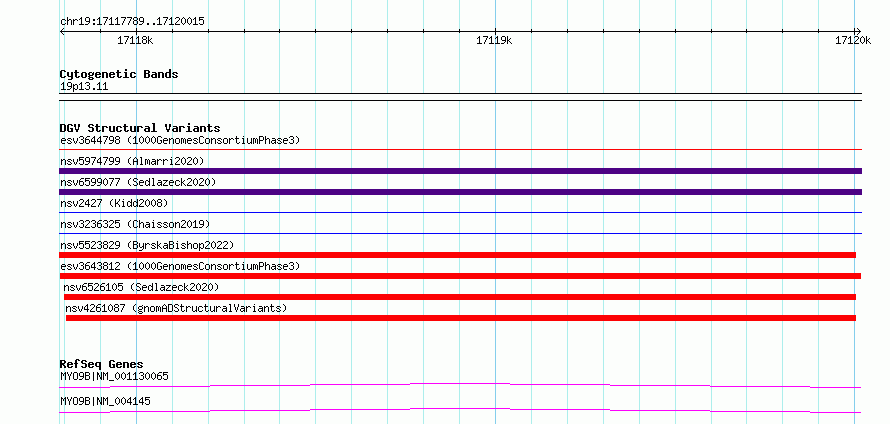Click the purple bar for nsv5974799

(460, 171)
